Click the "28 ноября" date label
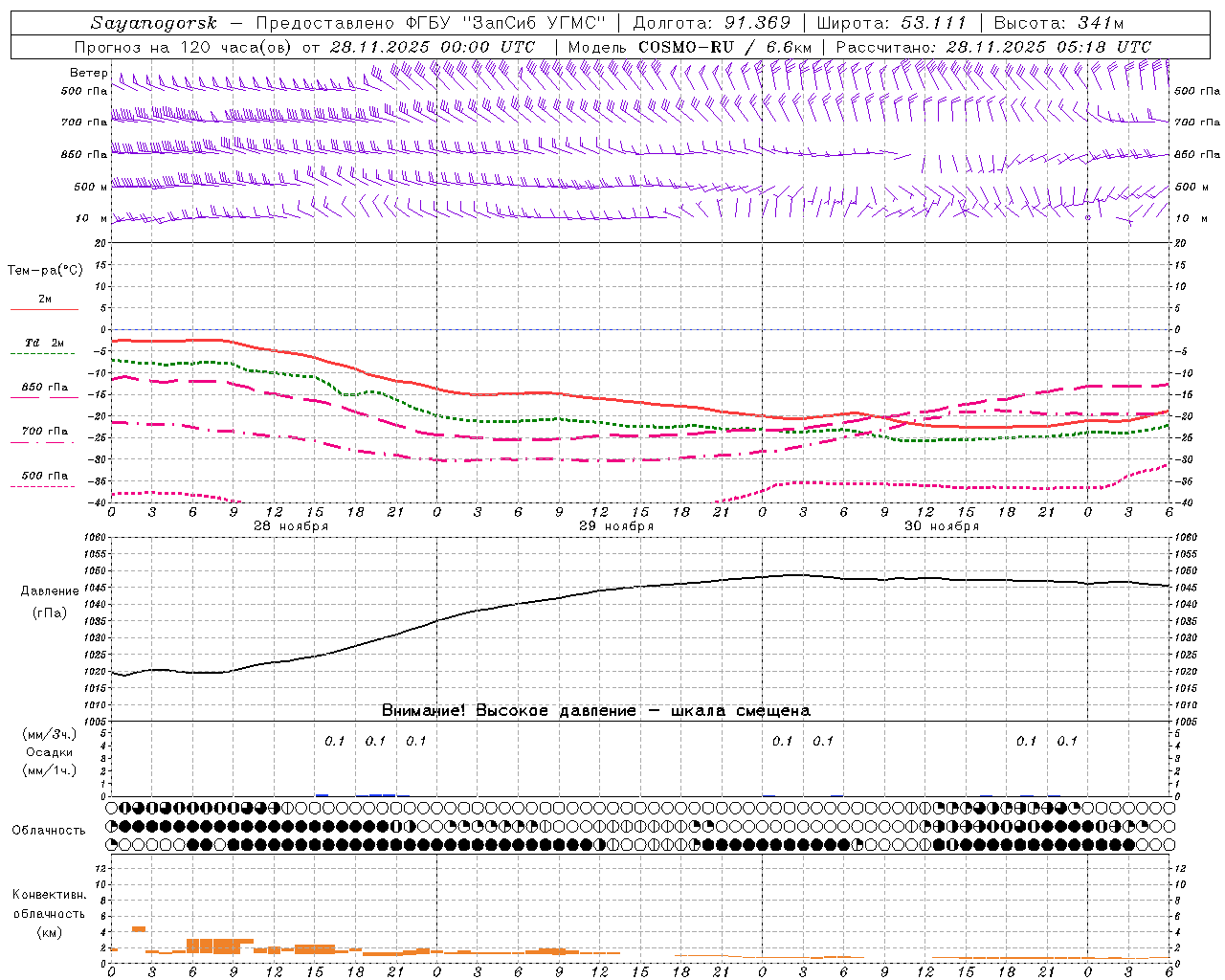Image resolution: width=1225 pixels, height=980 pixels. tap(291, 526)
